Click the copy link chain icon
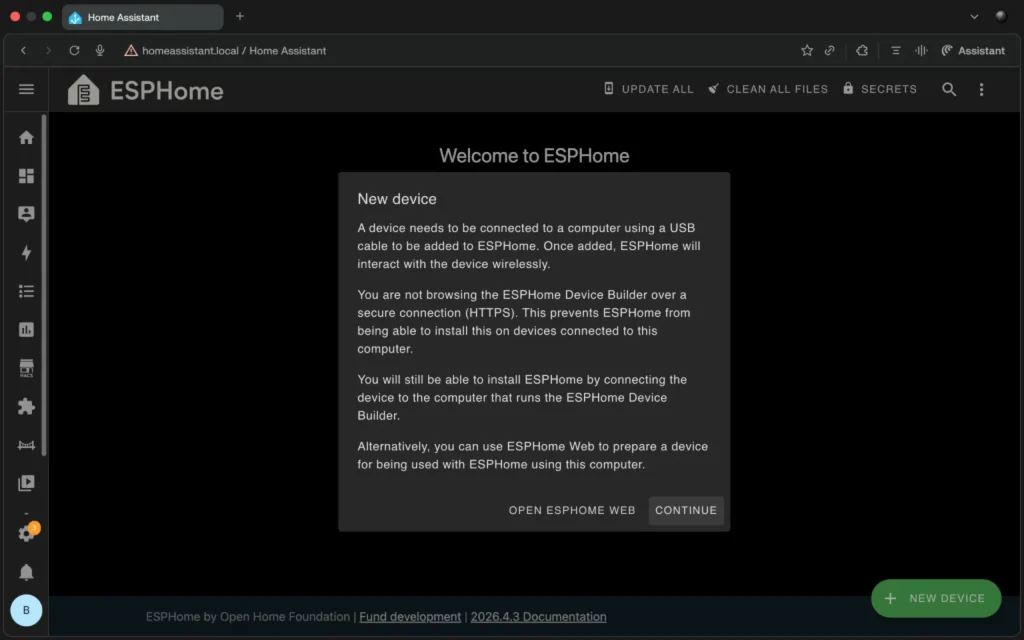The height and width of the screenshot is (640, 1024). 829,50
